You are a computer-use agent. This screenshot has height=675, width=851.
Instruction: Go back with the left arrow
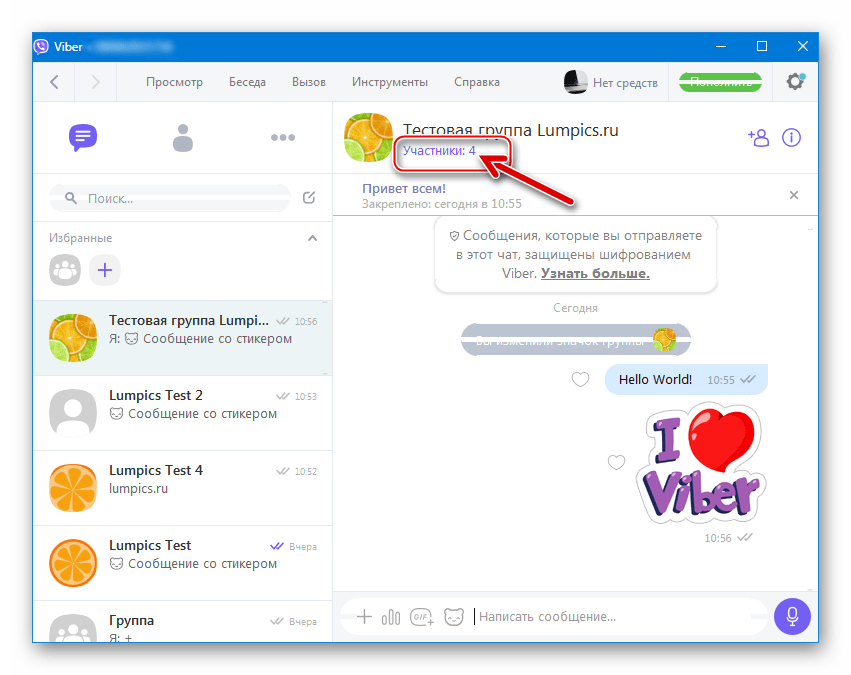click(x=54, y=82)
